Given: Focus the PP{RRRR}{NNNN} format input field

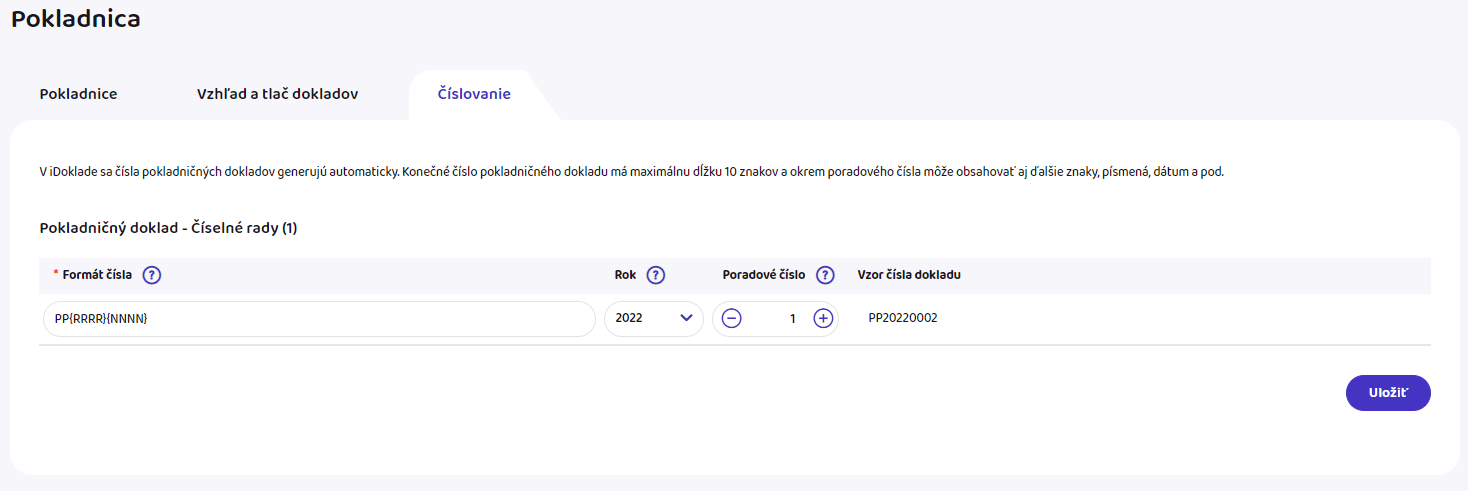Looking at the screenshot, I should (x=319, y=319).
